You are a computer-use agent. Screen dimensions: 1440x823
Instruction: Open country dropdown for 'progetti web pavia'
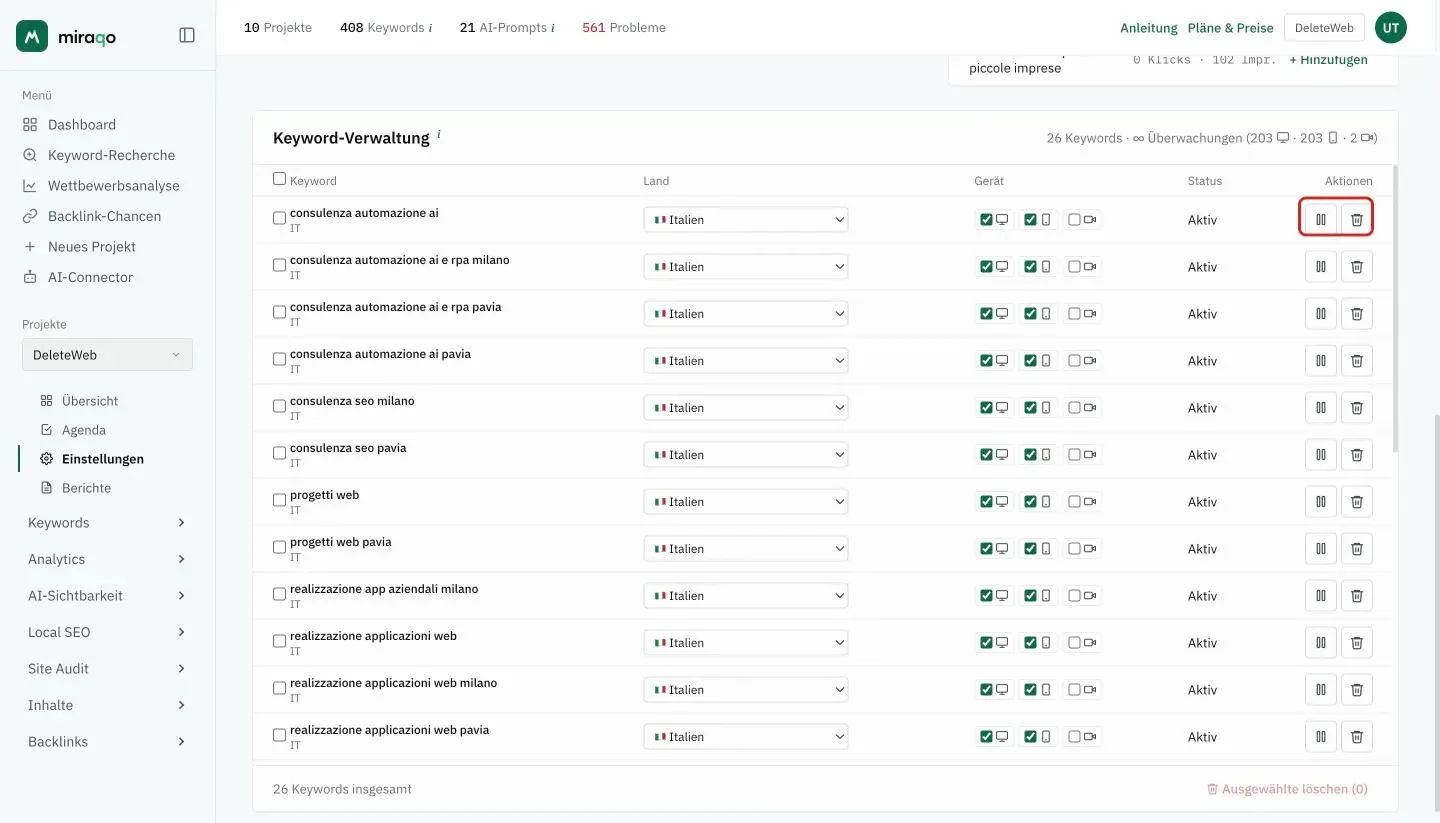746,548
